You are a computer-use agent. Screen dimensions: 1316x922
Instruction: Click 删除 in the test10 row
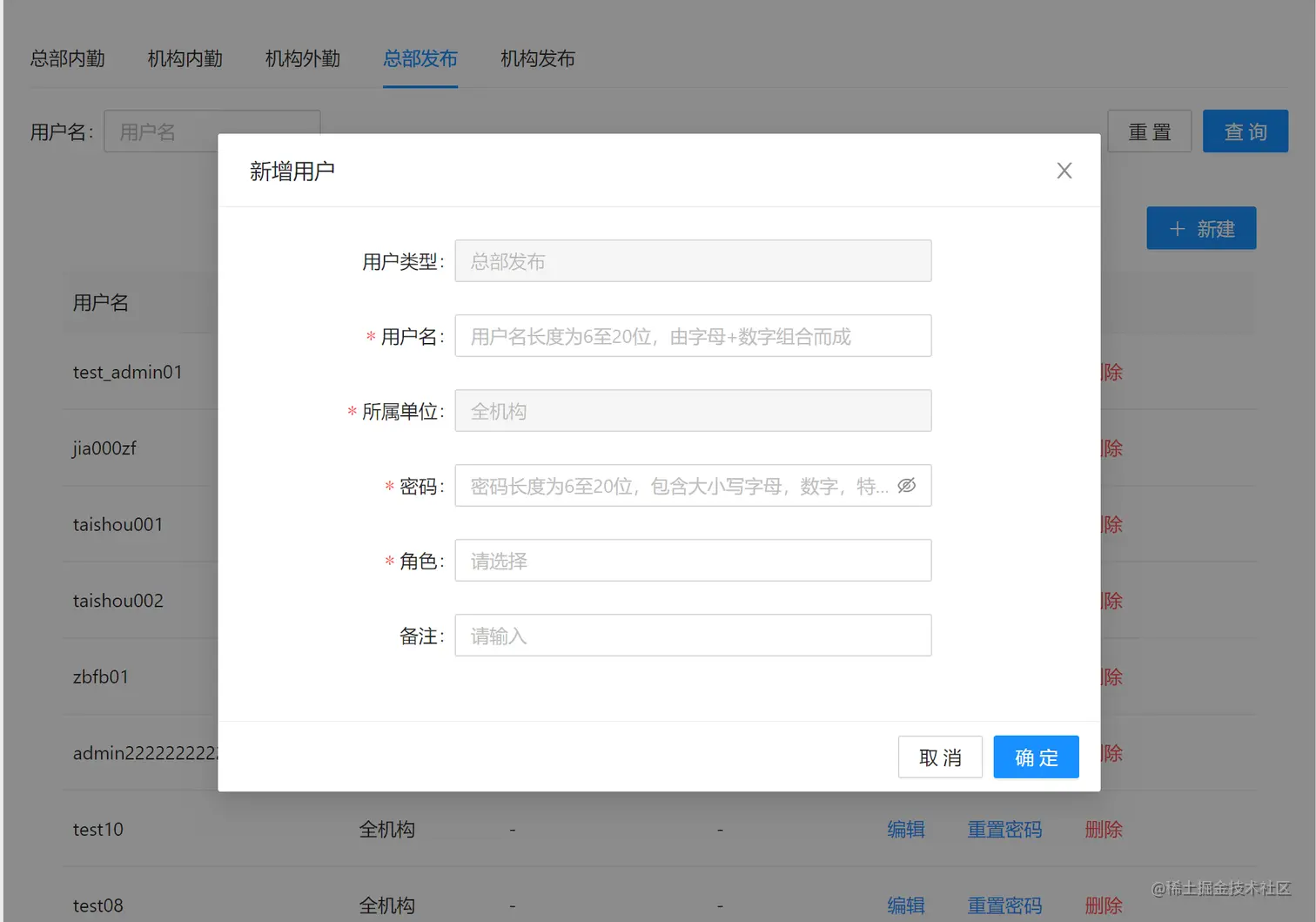pos(1104,830)
